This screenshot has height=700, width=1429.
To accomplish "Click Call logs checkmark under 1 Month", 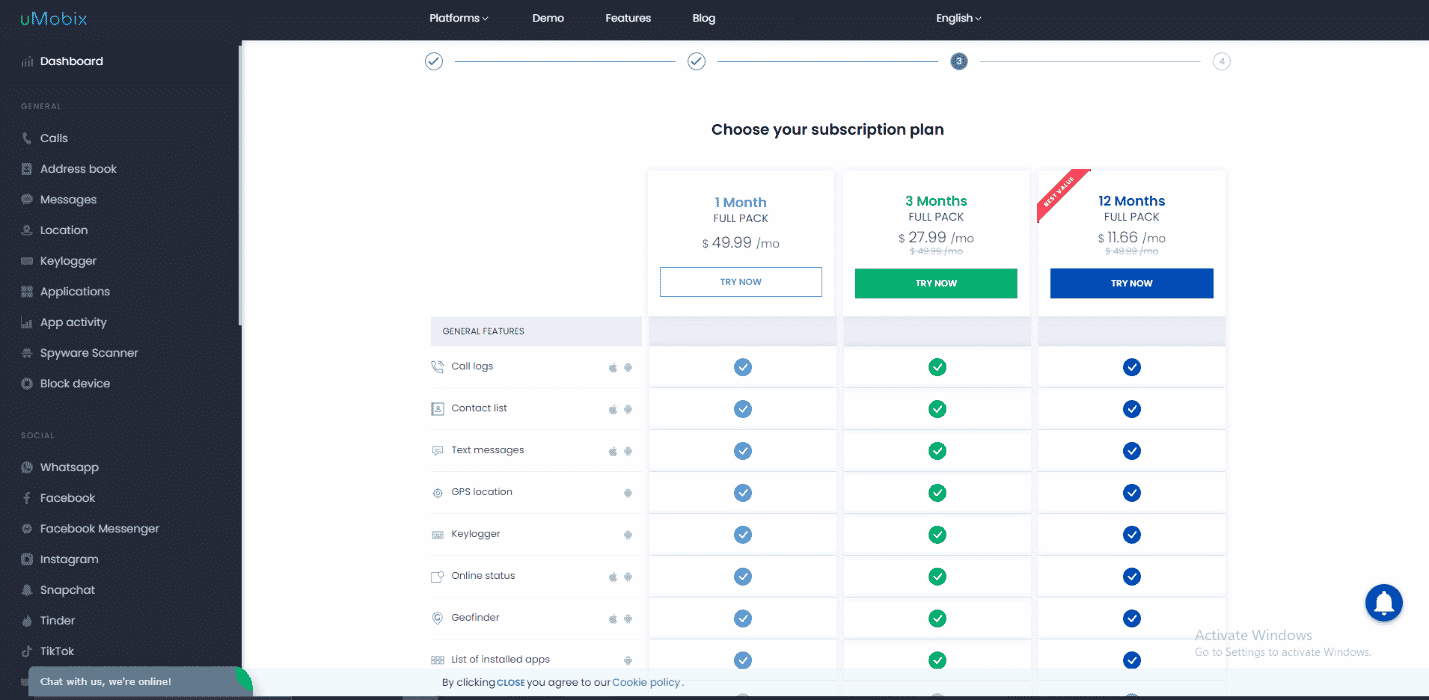I will 743,367.
